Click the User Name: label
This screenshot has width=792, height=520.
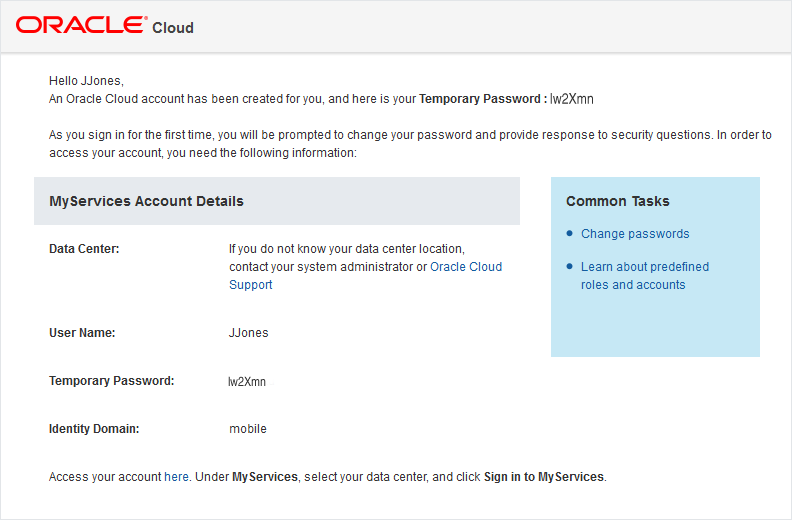82,333
